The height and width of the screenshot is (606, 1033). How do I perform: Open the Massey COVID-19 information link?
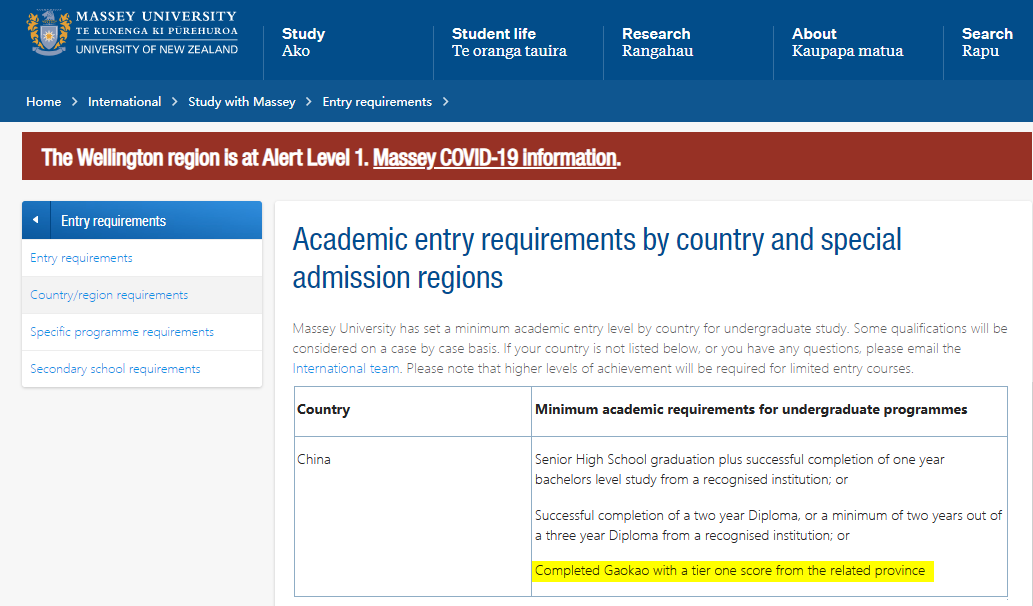pos(495,157)
